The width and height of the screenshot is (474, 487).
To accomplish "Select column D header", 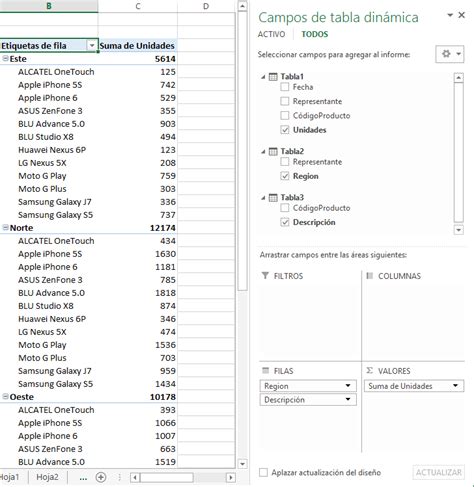I will point(206,6).
